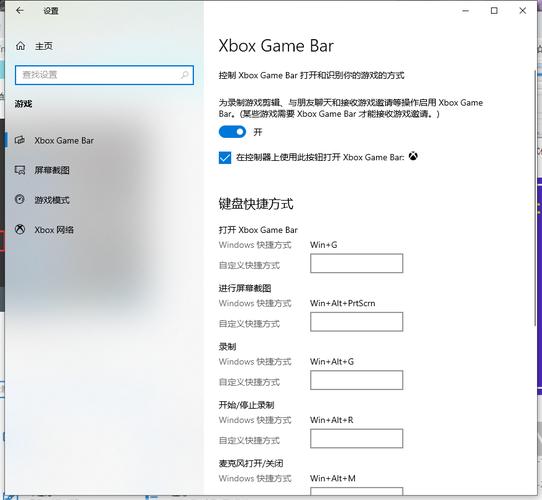Click custom shortcut field for 开始/停止录制
This screenshot has height=500, width=542.
[356, 438]
